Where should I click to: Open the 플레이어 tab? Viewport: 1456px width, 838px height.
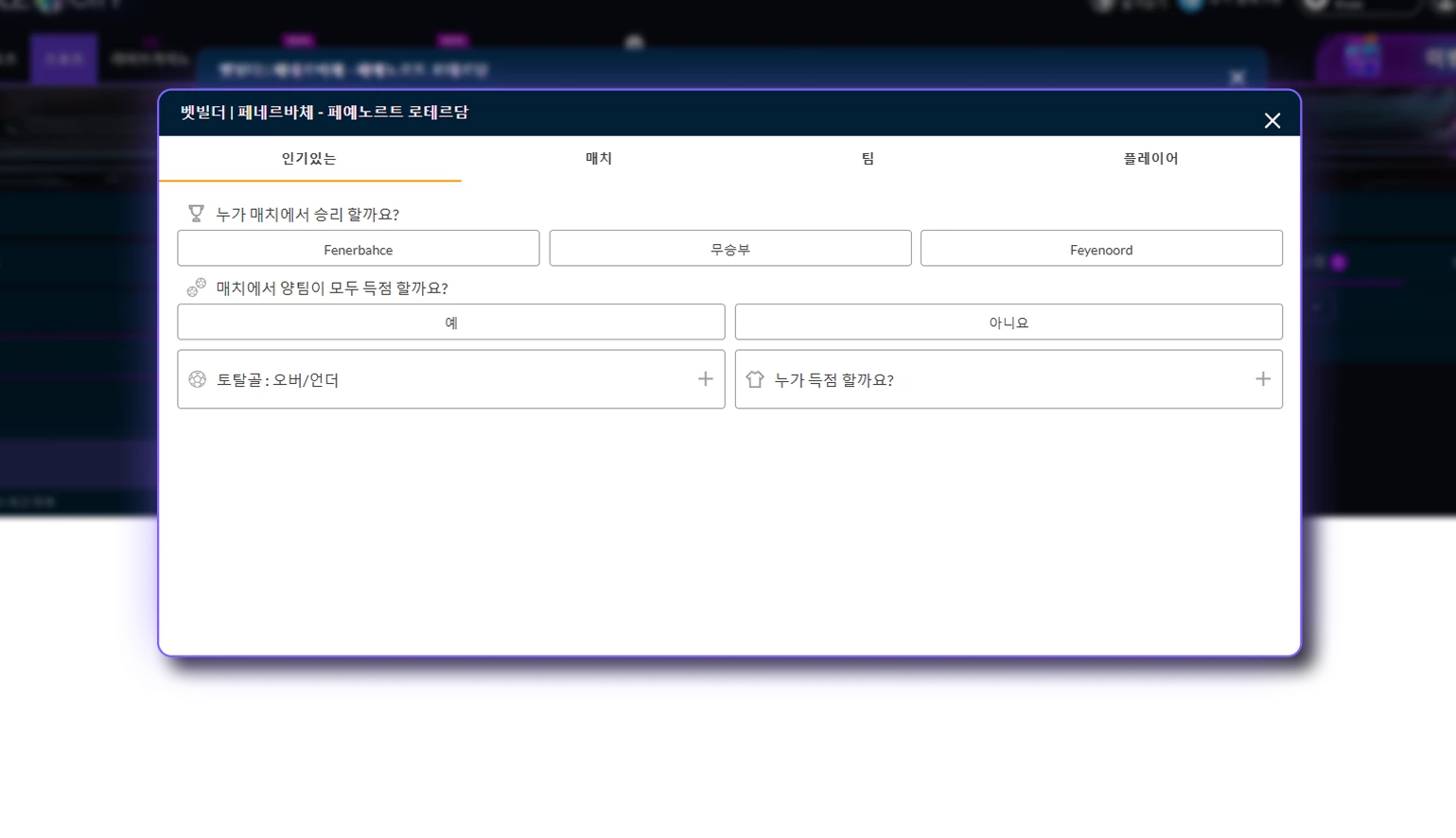pyautogui.click(x=1150, y=158)
